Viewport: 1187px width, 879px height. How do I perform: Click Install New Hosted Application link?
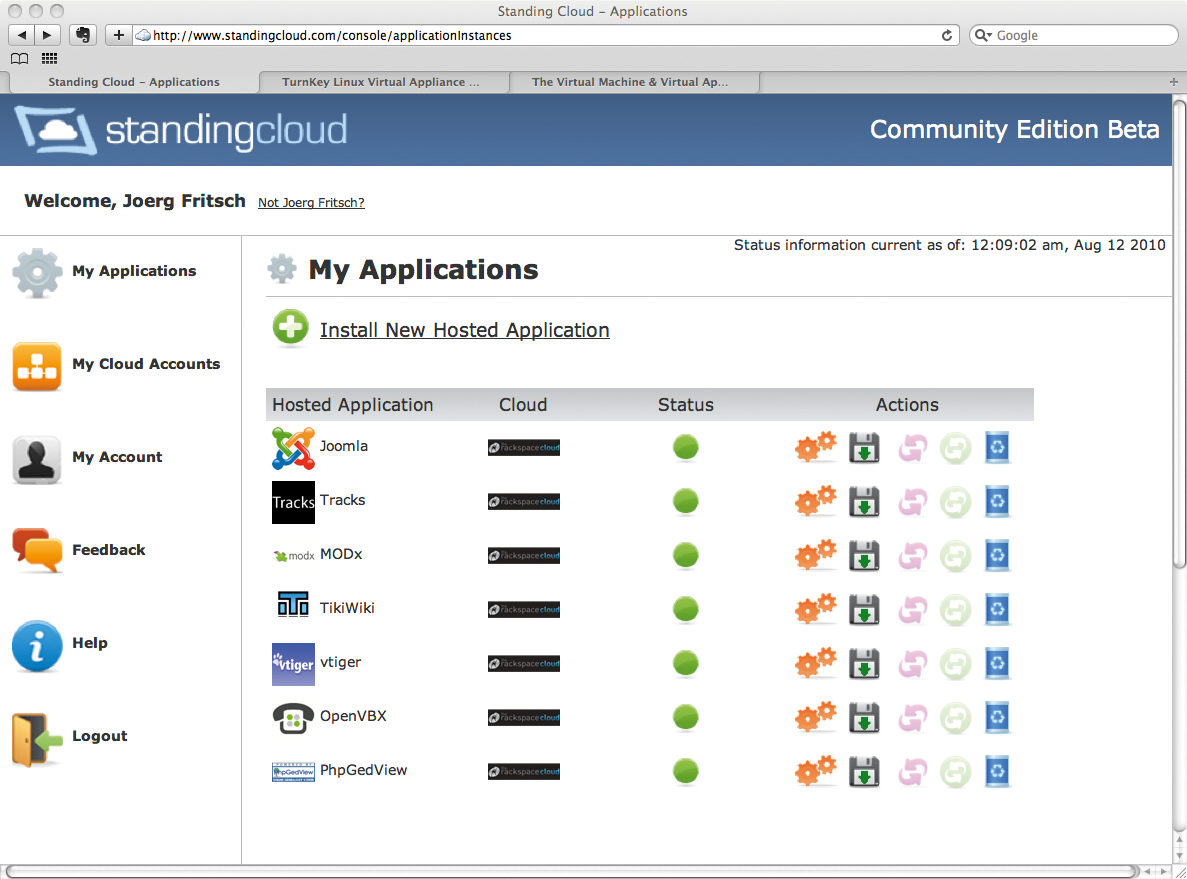(465, 330)
